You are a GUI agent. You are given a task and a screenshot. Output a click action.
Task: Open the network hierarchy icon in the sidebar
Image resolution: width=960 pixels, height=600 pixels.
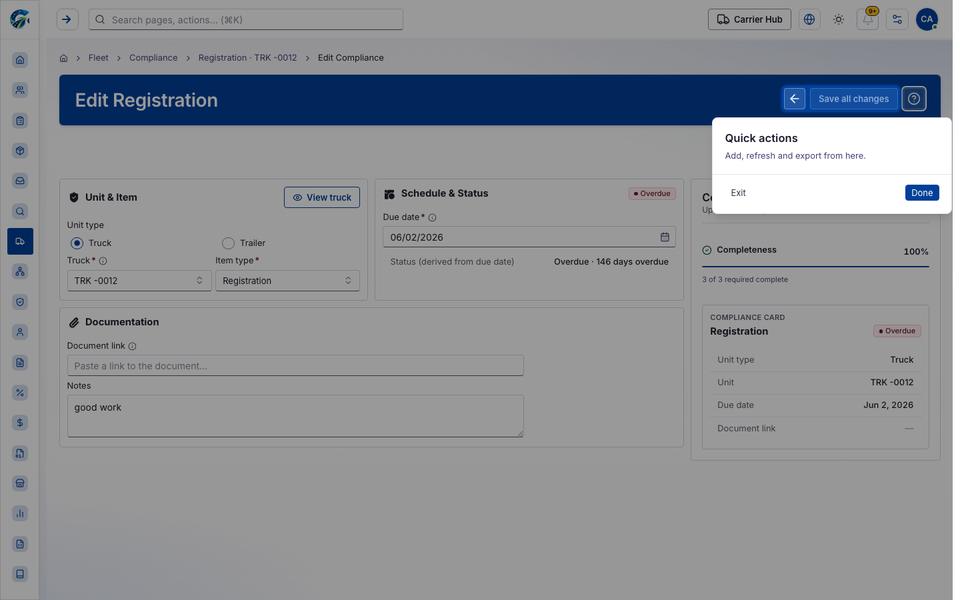coord(20,271)
